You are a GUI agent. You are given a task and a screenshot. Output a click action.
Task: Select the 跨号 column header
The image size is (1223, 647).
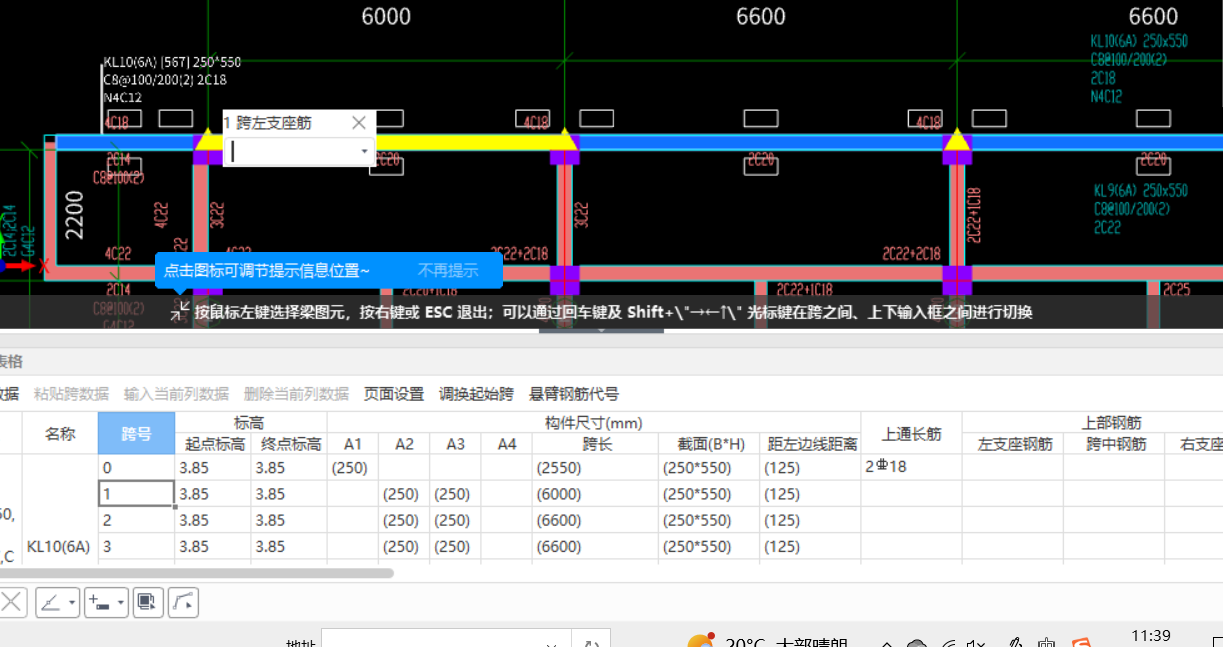136,434
